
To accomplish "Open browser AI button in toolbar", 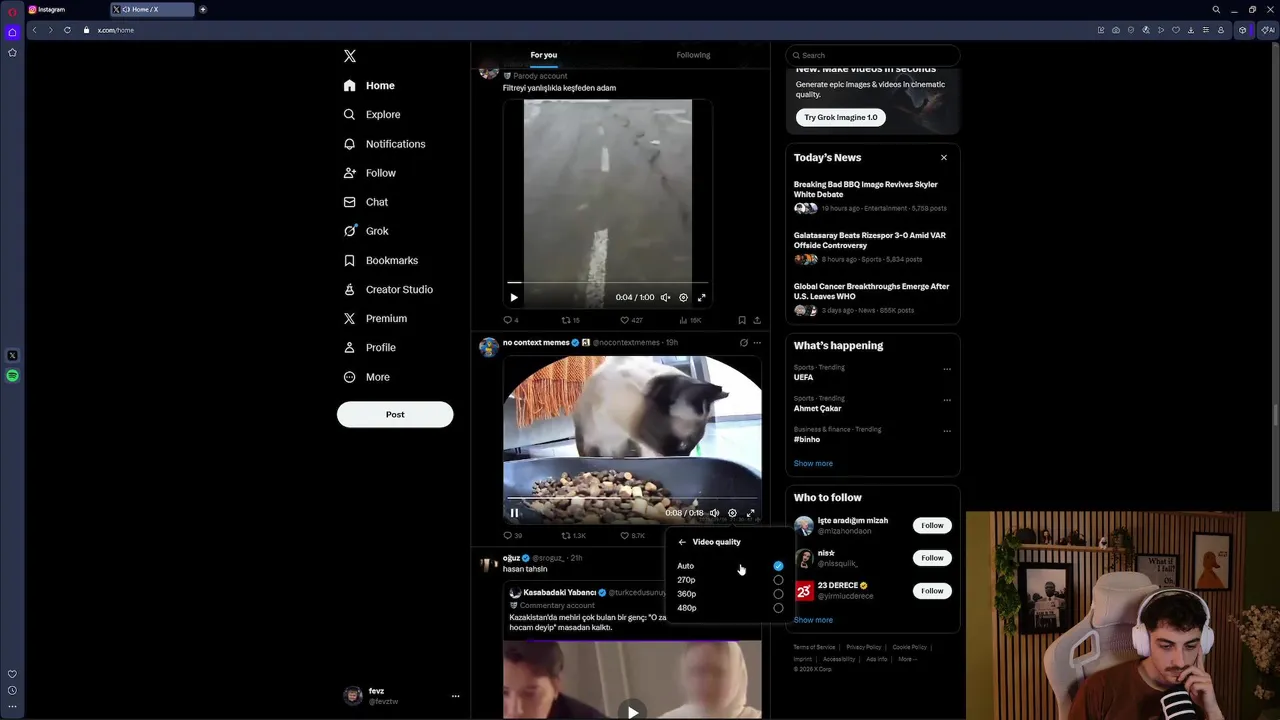I will [x=1268, y=30].
